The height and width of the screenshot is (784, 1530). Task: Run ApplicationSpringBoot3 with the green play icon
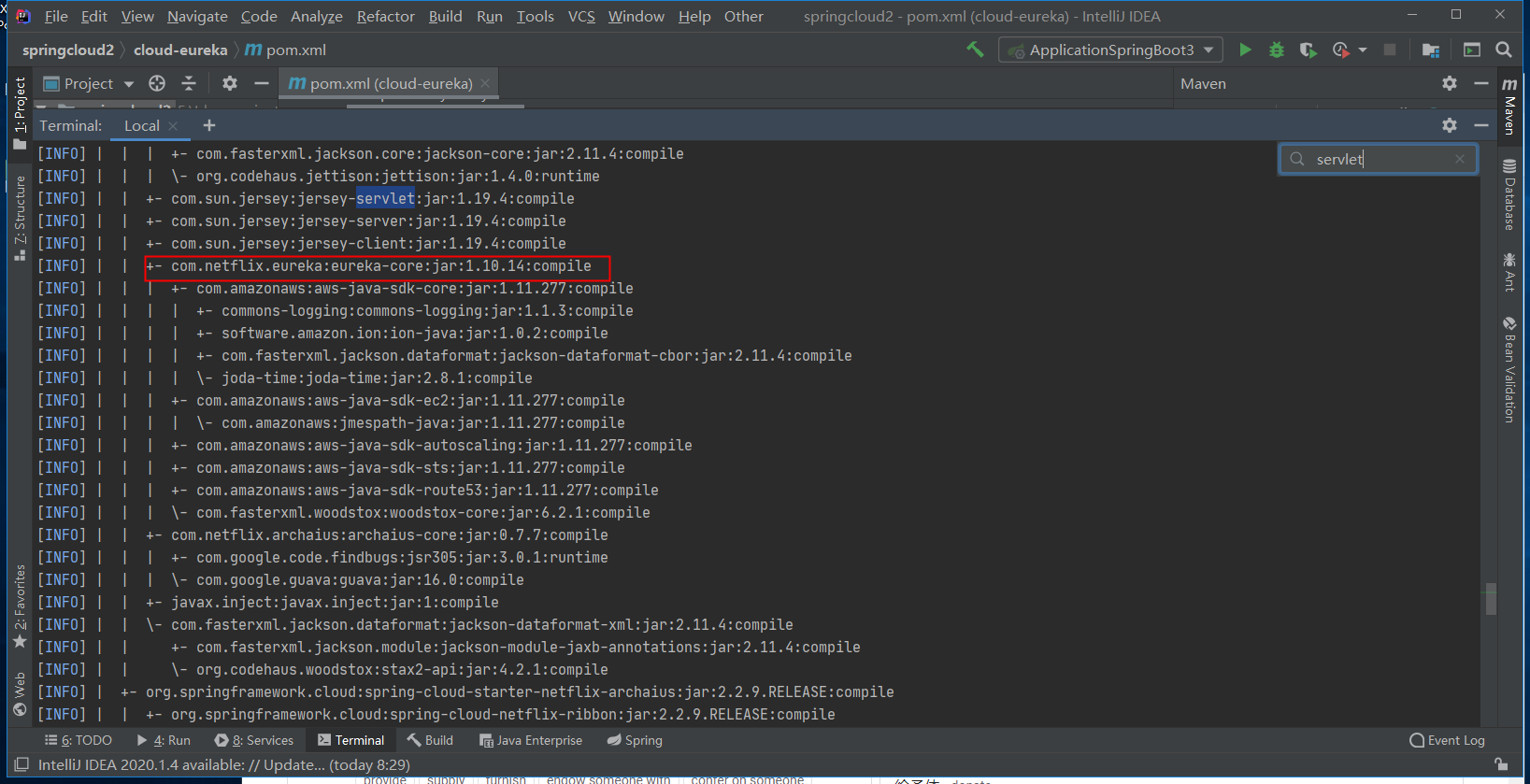pyautogui.click(x=1245, y=50)
